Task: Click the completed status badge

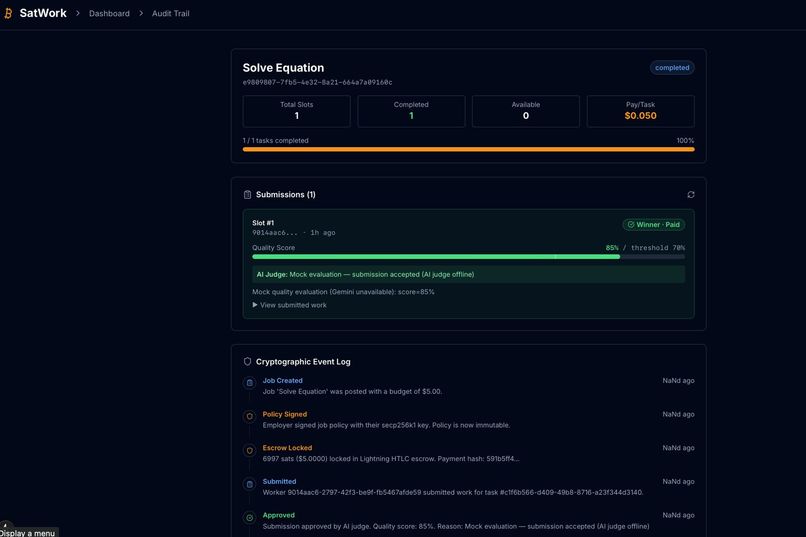Action: pos(672,68)
